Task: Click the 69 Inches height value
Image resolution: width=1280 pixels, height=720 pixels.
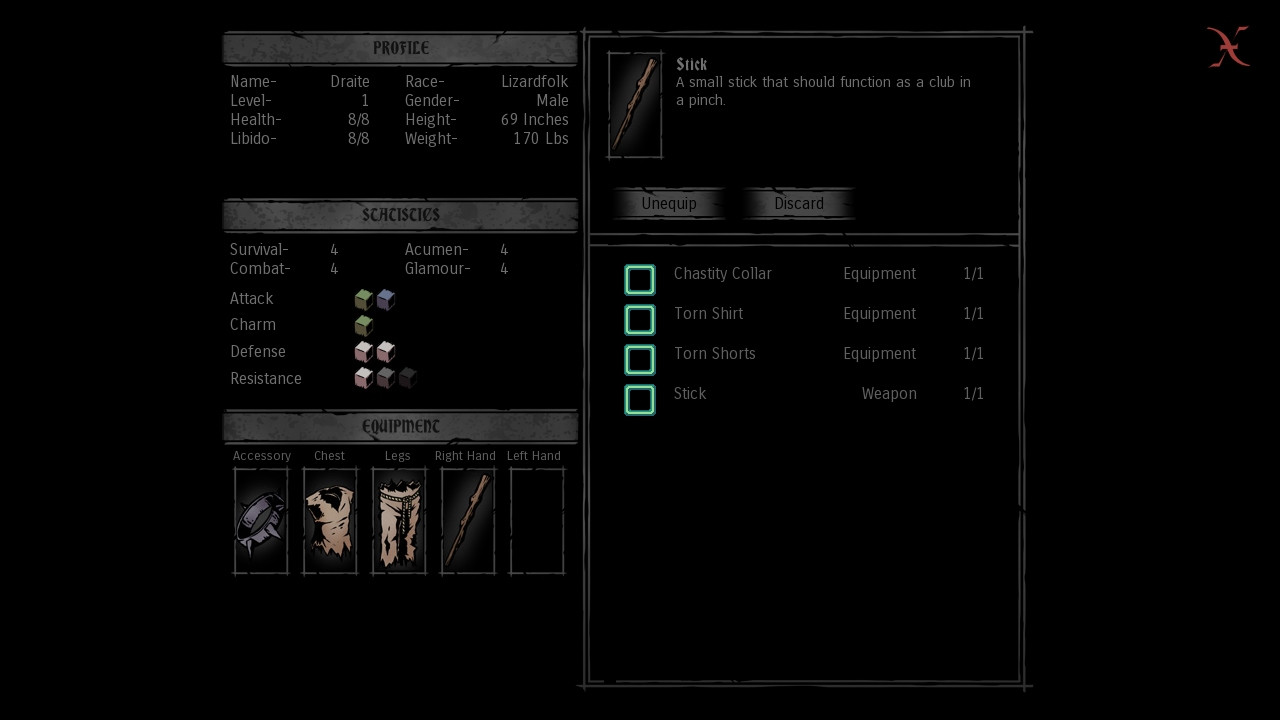Action: click(535, 120)
